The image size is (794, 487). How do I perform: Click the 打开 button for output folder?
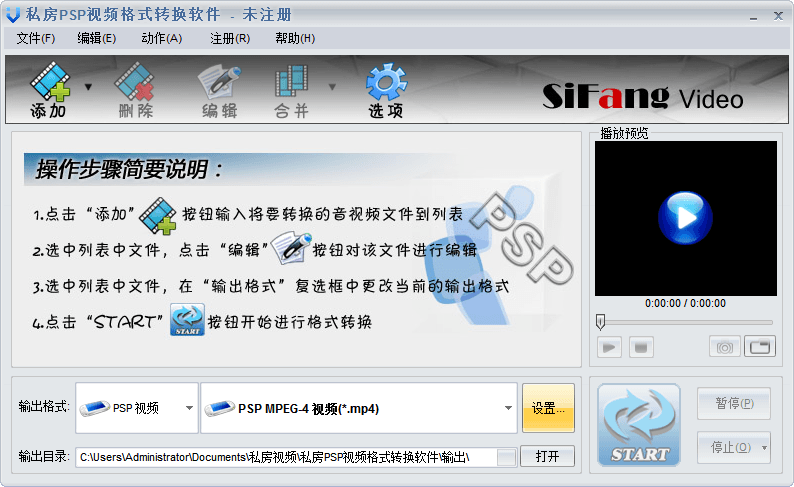pyautogui.click(x=547, y=456)
